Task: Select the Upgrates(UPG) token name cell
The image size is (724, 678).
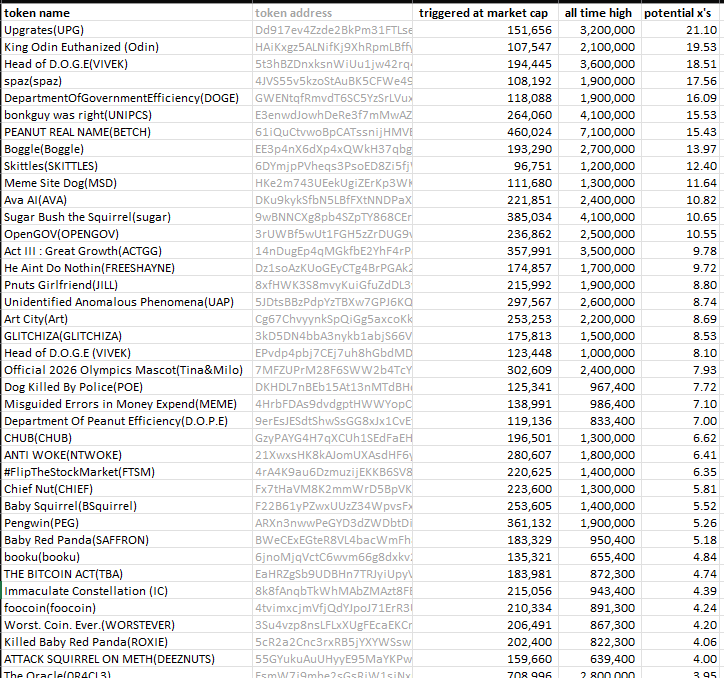Action: (127, 30)
